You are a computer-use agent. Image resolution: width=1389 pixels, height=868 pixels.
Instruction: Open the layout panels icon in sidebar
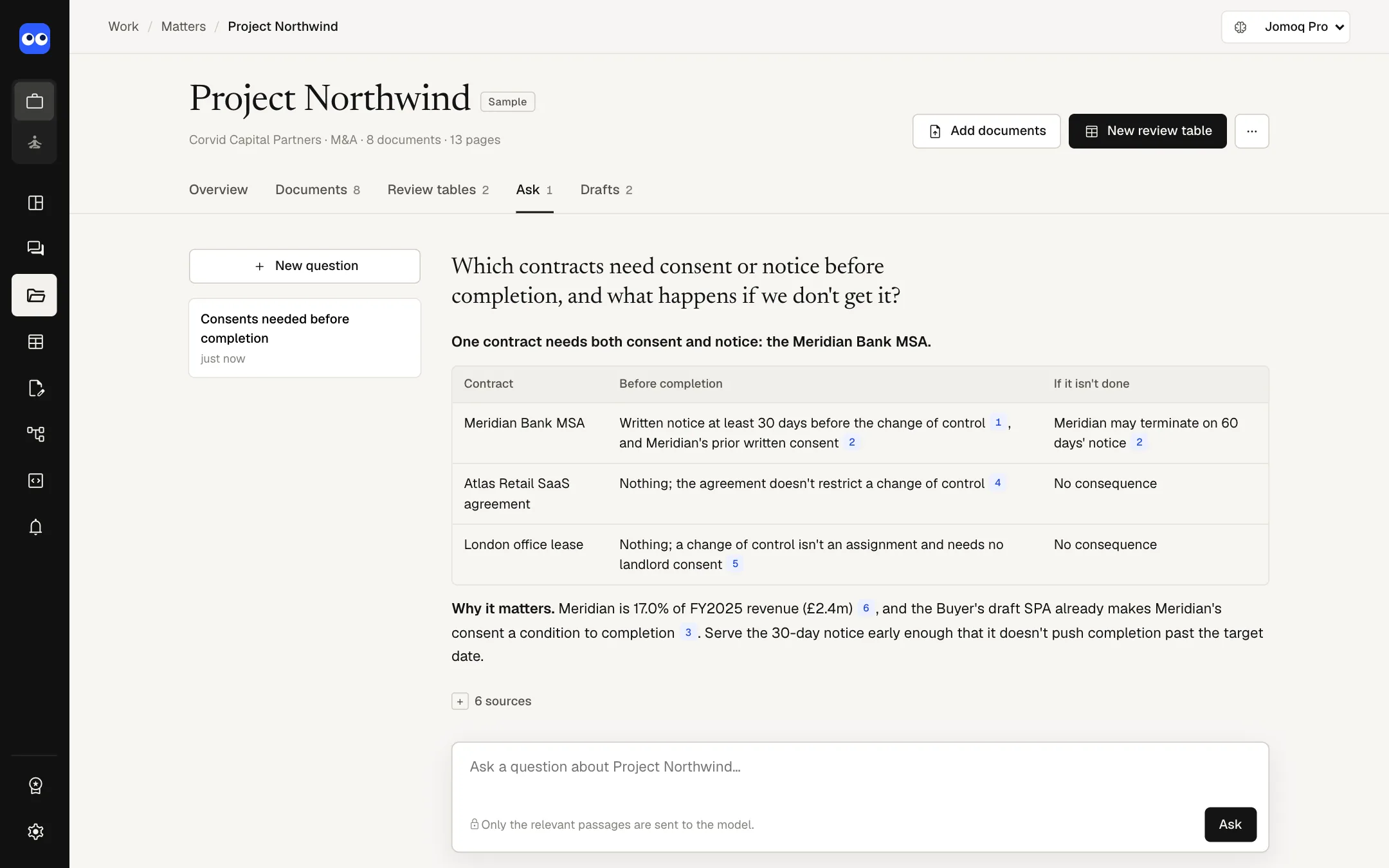click(35, 203)
